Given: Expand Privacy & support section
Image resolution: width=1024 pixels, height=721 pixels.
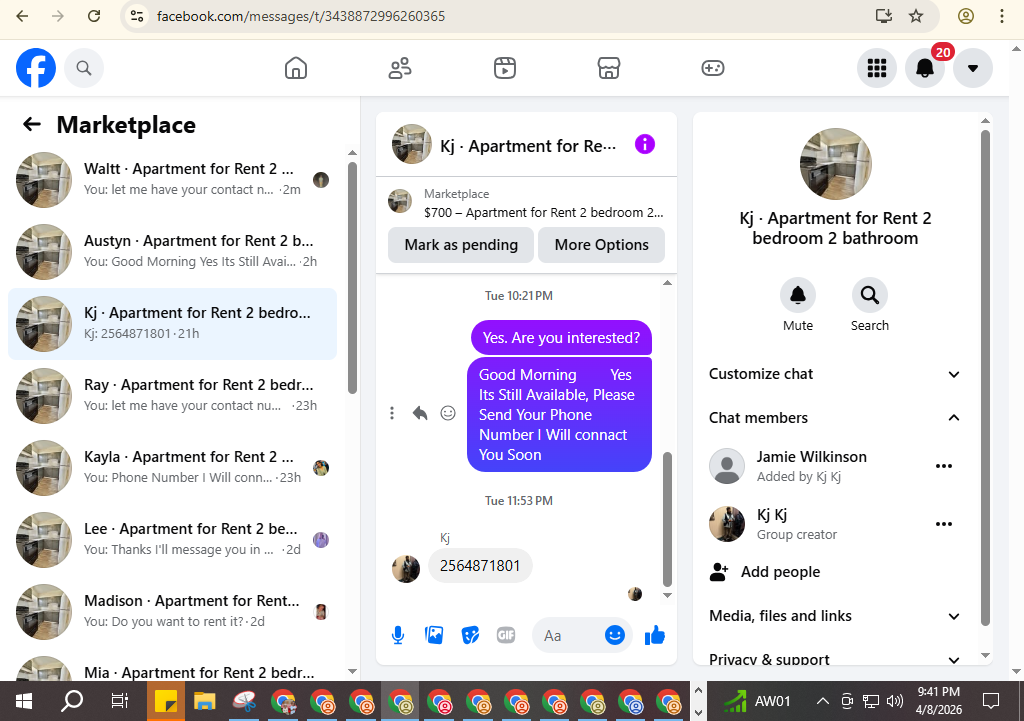Looking at the screenshot, I should (x=835, y=659).
